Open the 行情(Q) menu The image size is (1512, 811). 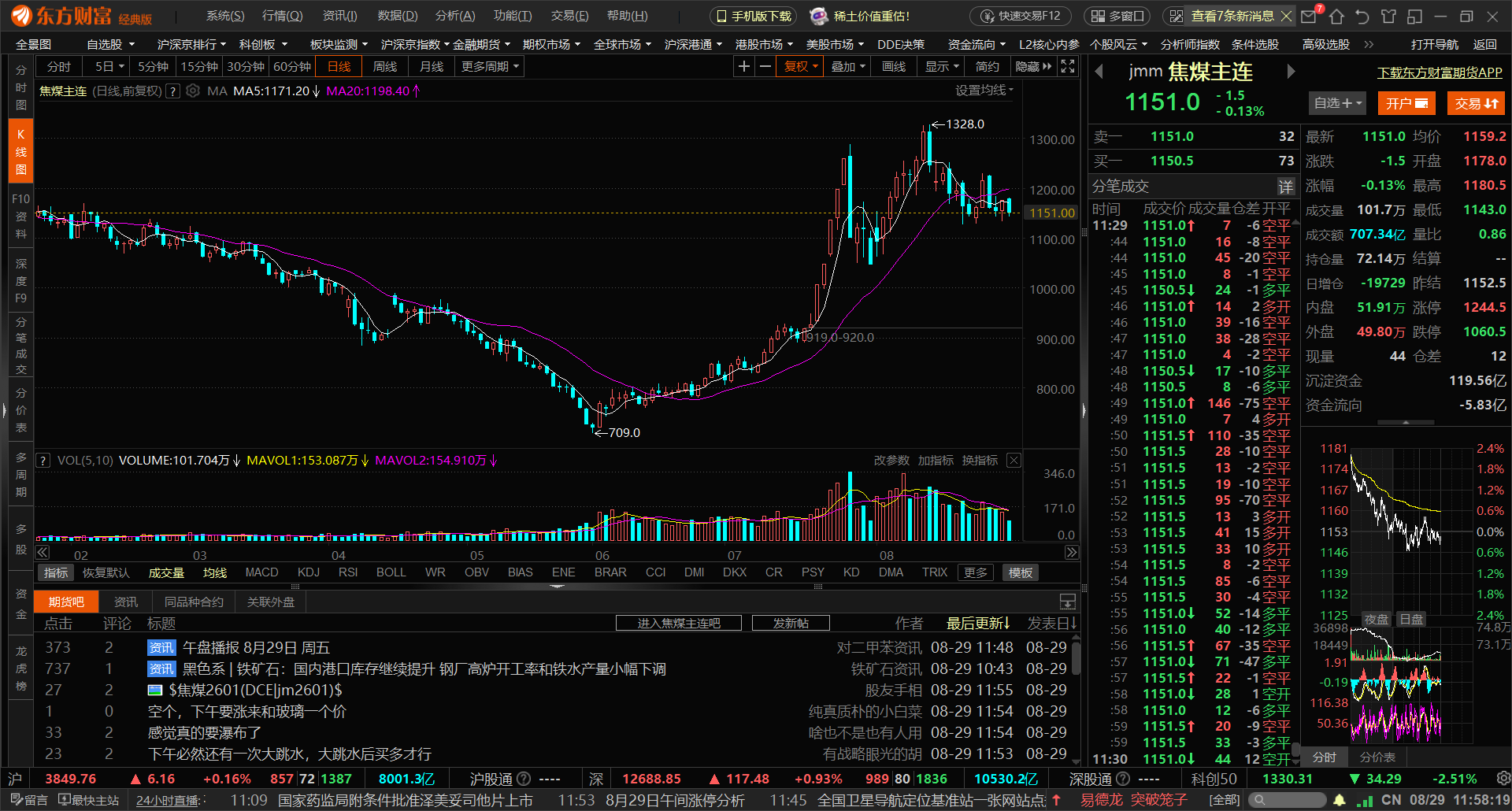tap(282, 16)
